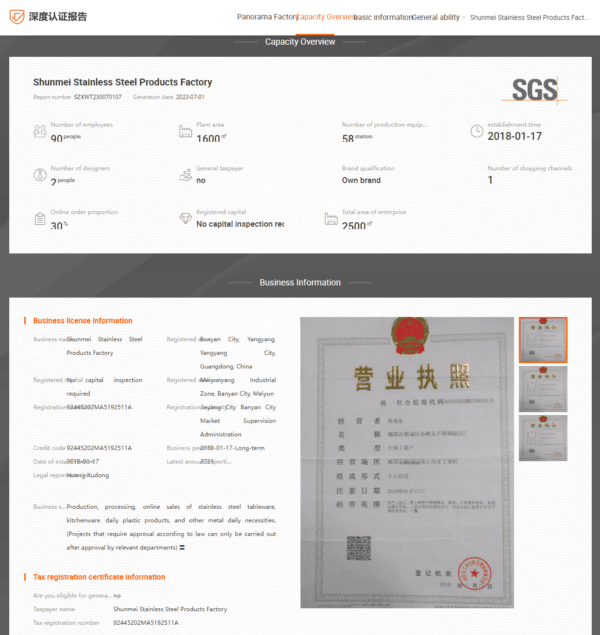The width and height of the screenshot is (600, 635).
Task: Click the Business license information heading
Action: coord(83,321)
